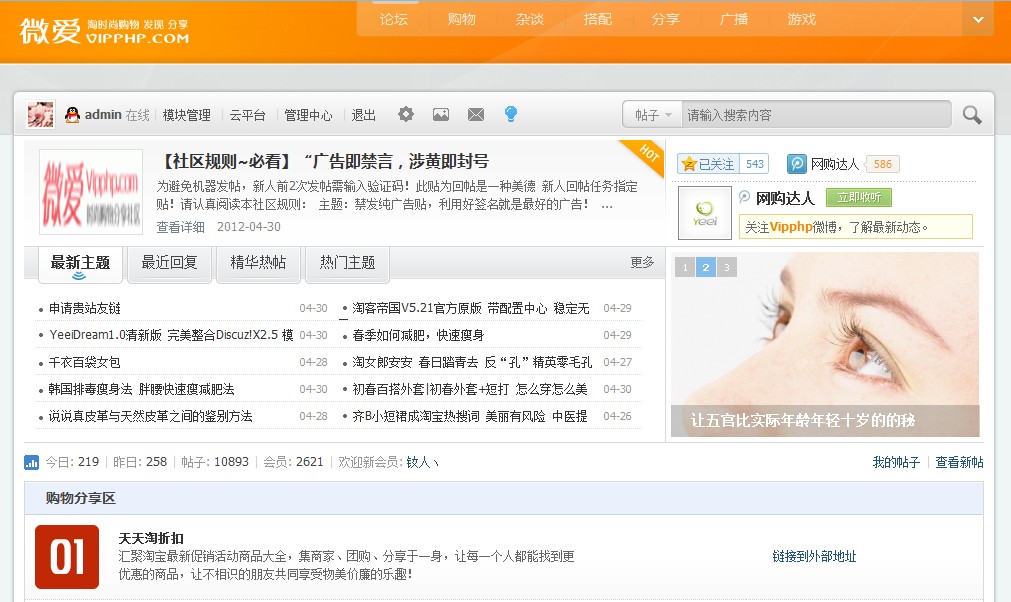Open the 论坛 menu in the navigation bar
This screenshot has width=1011, height=602.
[x=392, y=19]
